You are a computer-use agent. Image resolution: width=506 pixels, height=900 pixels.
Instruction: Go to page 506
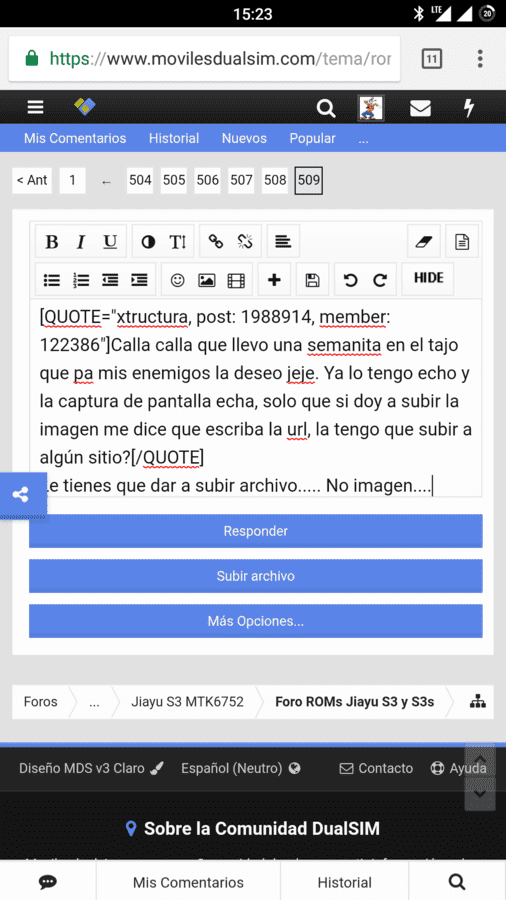pyautogui.click(x=208, y=180)
